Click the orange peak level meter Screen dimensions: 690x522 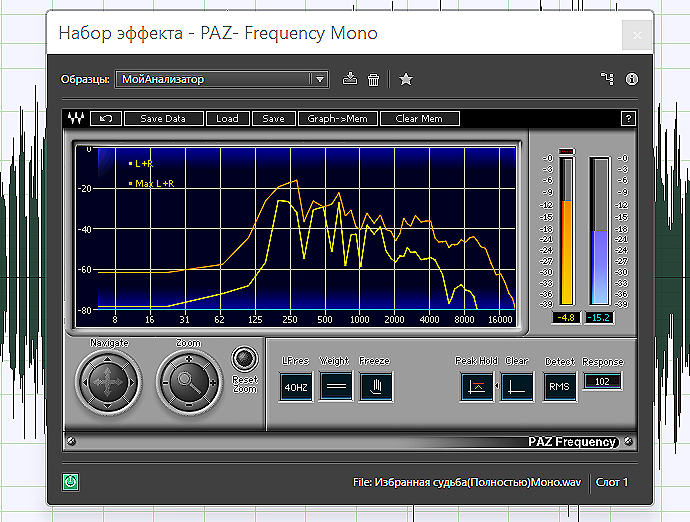tap(566, 231)
